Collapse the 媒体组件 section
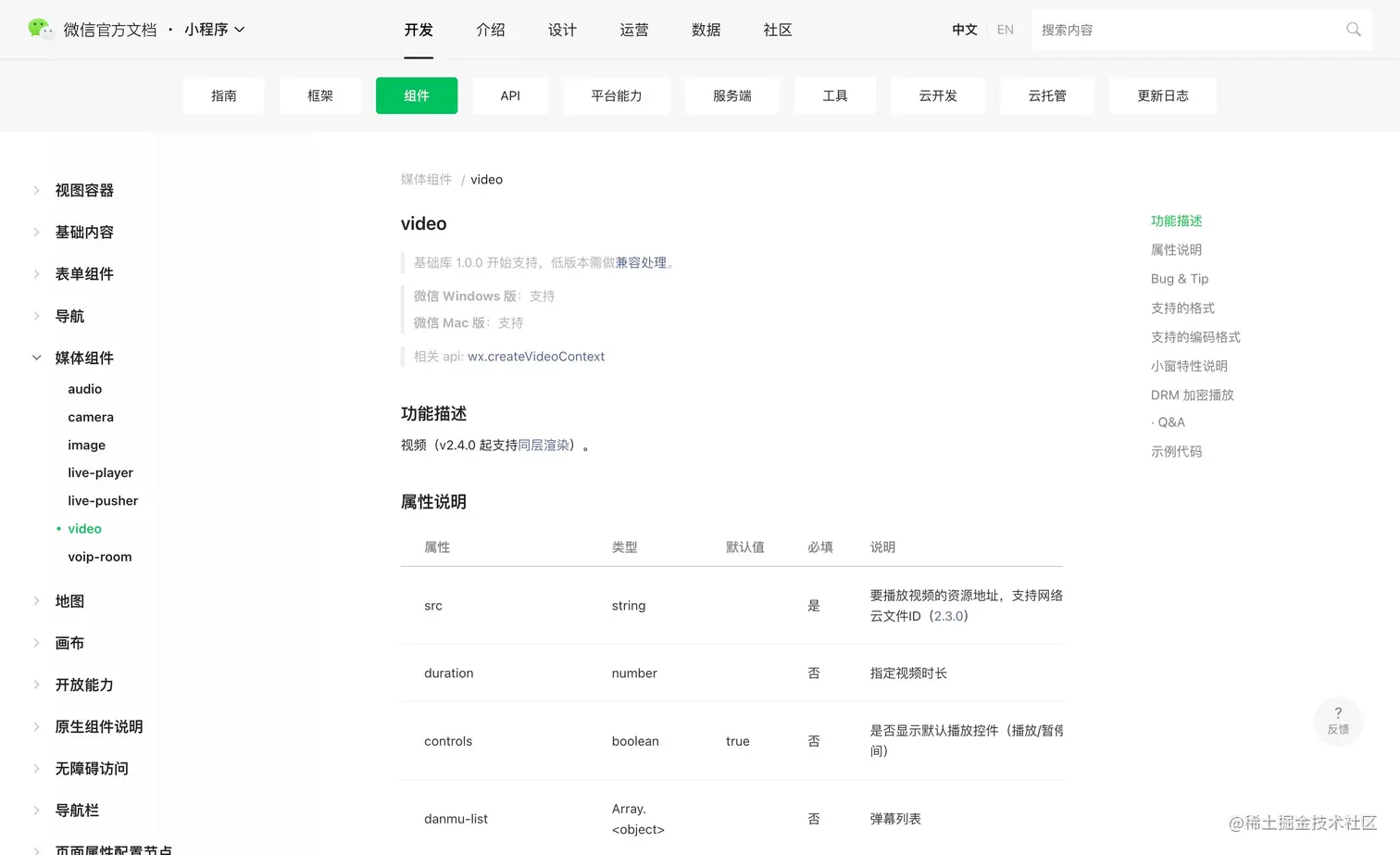This screenshot has width=1400, height=855. (x=83, y=358)
